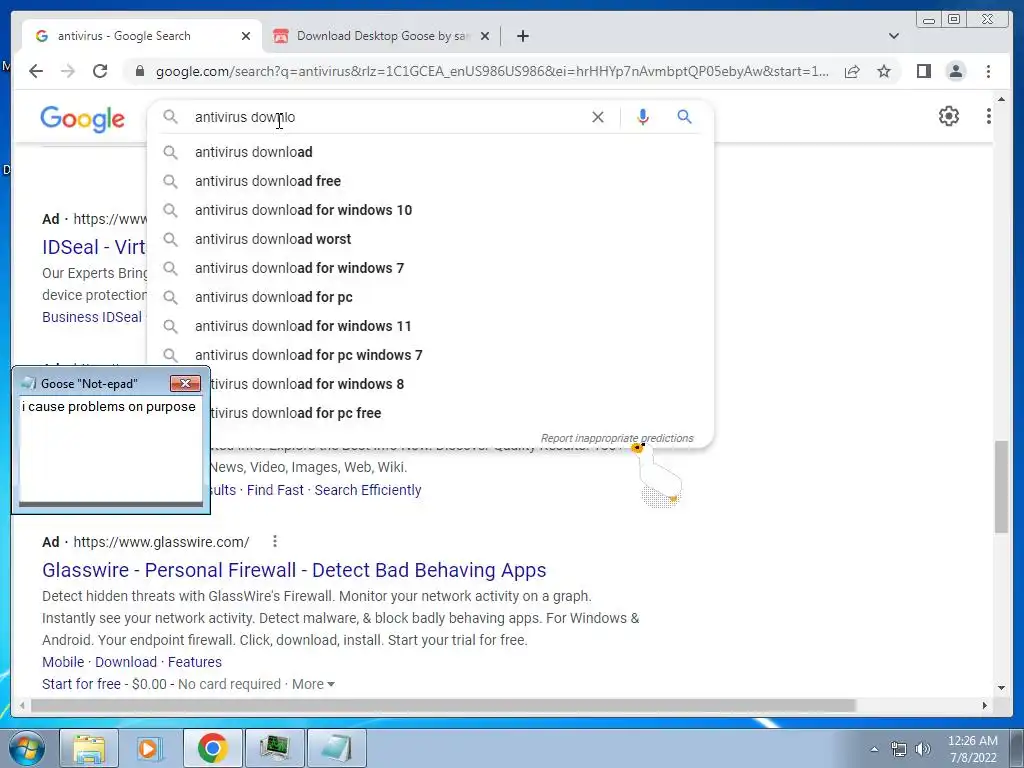Screen dimensions: 1024x768
Task: Click the forward navigation arrow
Action: tap(68, 71)
